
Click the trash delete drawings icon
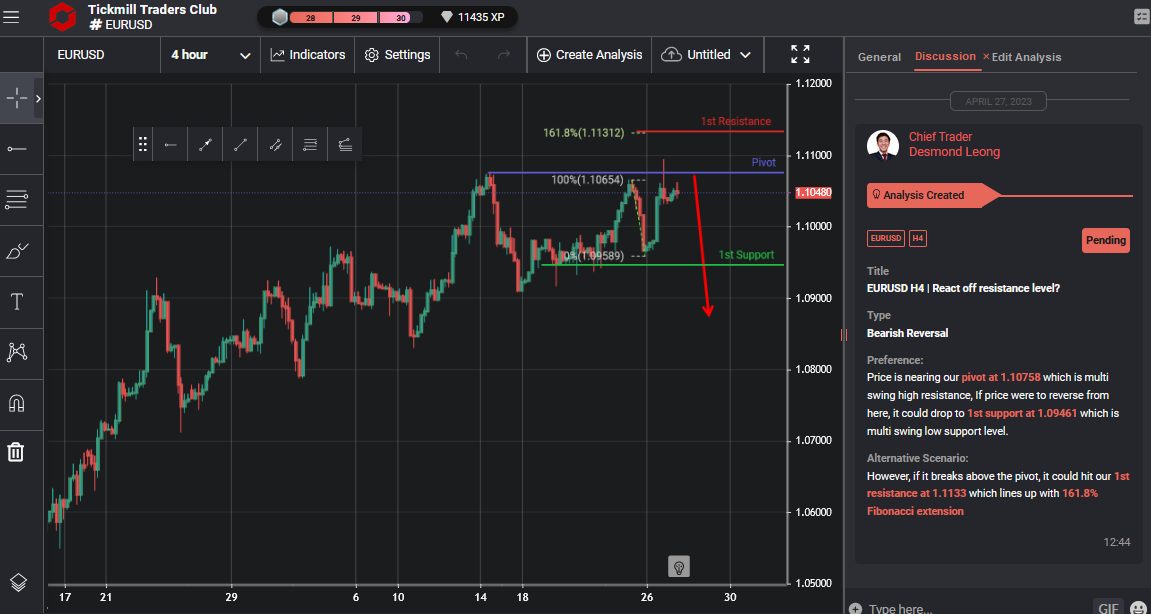point(15,452)
